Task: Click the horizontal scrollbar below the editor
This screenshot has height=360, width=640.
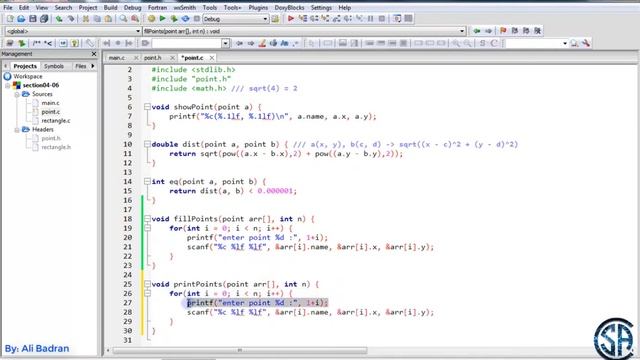Action: point(240,350)
